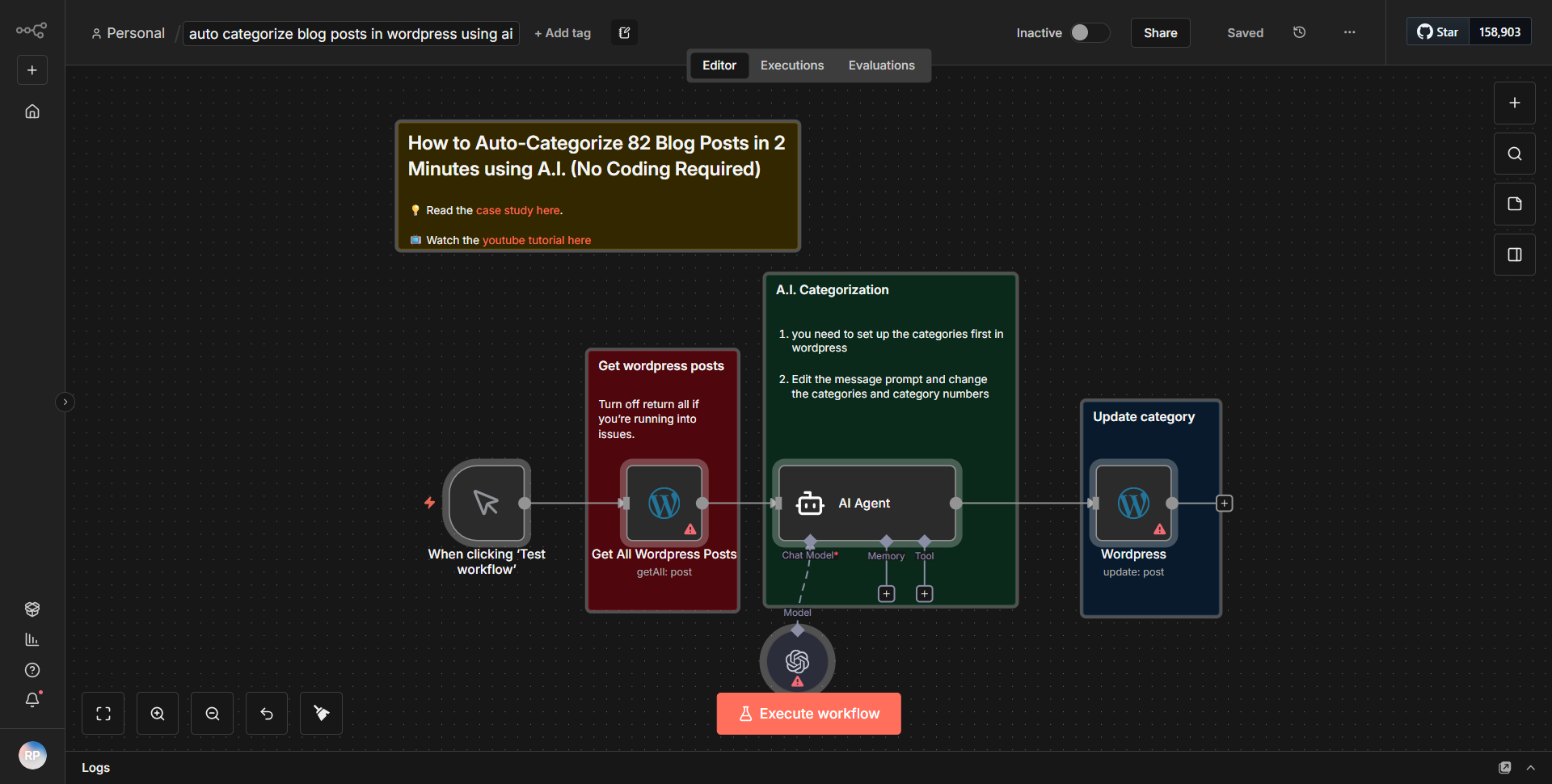Viewport: 1552px width, 784px height.
Task: Select the Get All Wordpress Posts node
Action: pyautogui.click(x=664, y=503)
